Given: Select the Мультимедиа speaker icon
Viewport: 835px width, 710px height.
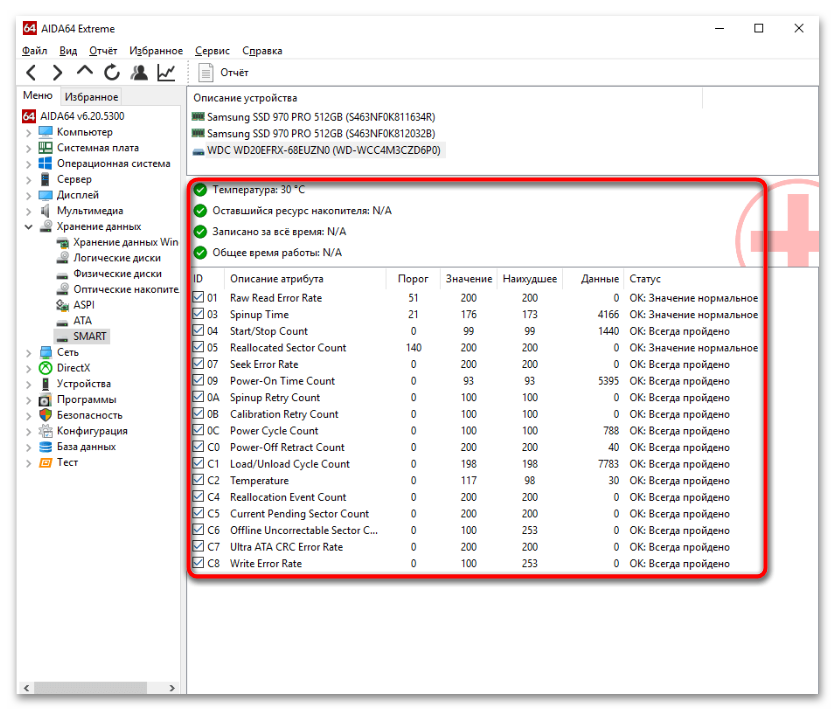Looking at the screenshot, I should pyautogui.click(x=45, y=211).
